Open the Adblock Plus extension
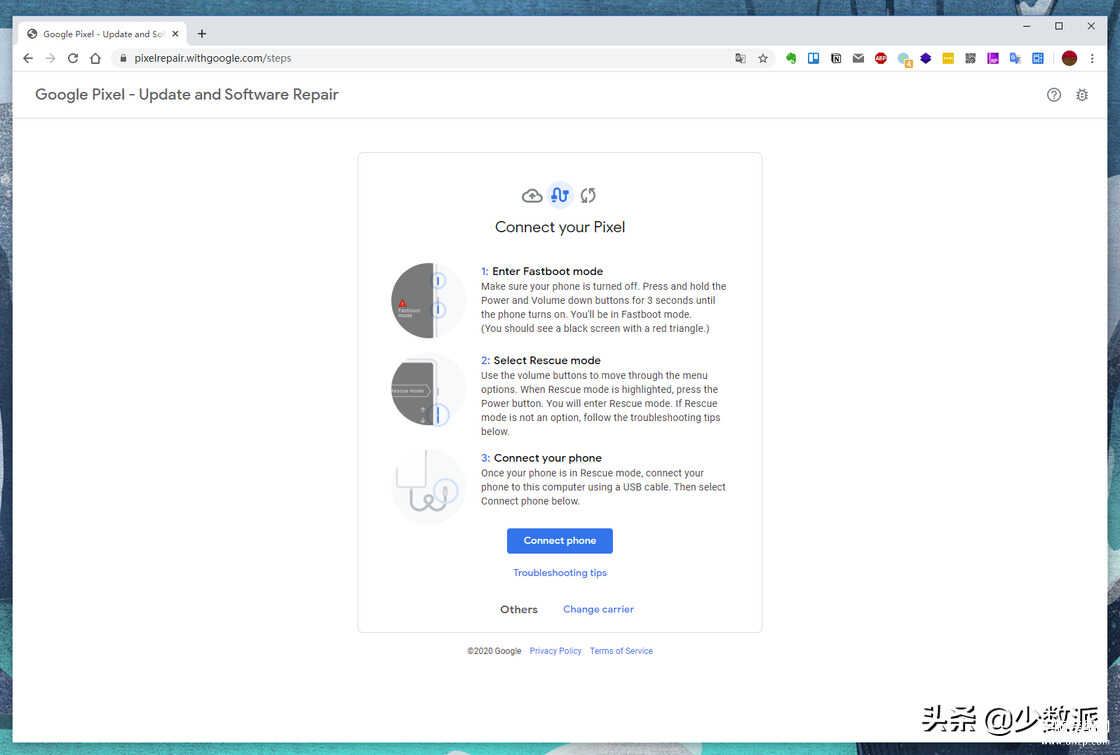1120x755 pixels. (x=881, y=59)
